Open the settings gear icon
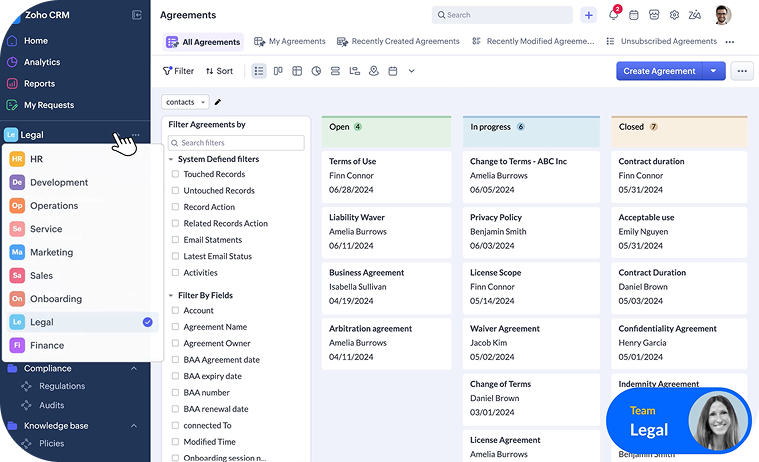The width and height of the screenshot is (759, 462). coord(674,15)
